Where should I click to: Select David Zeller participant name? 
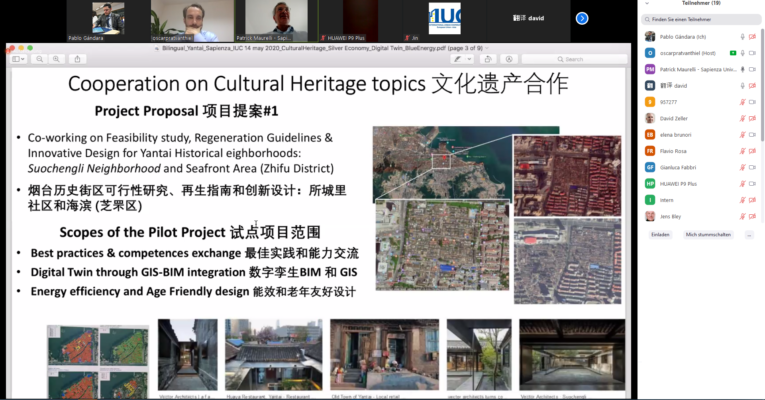674,119
